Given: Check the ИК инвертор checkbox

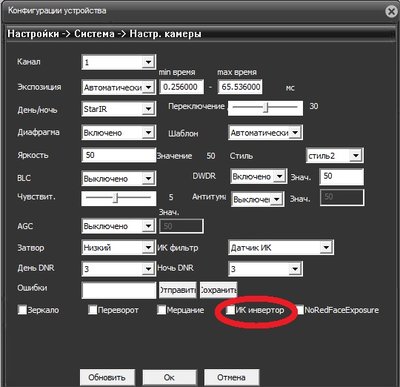Looking at the screenshot, I should [x=231, y=310].
